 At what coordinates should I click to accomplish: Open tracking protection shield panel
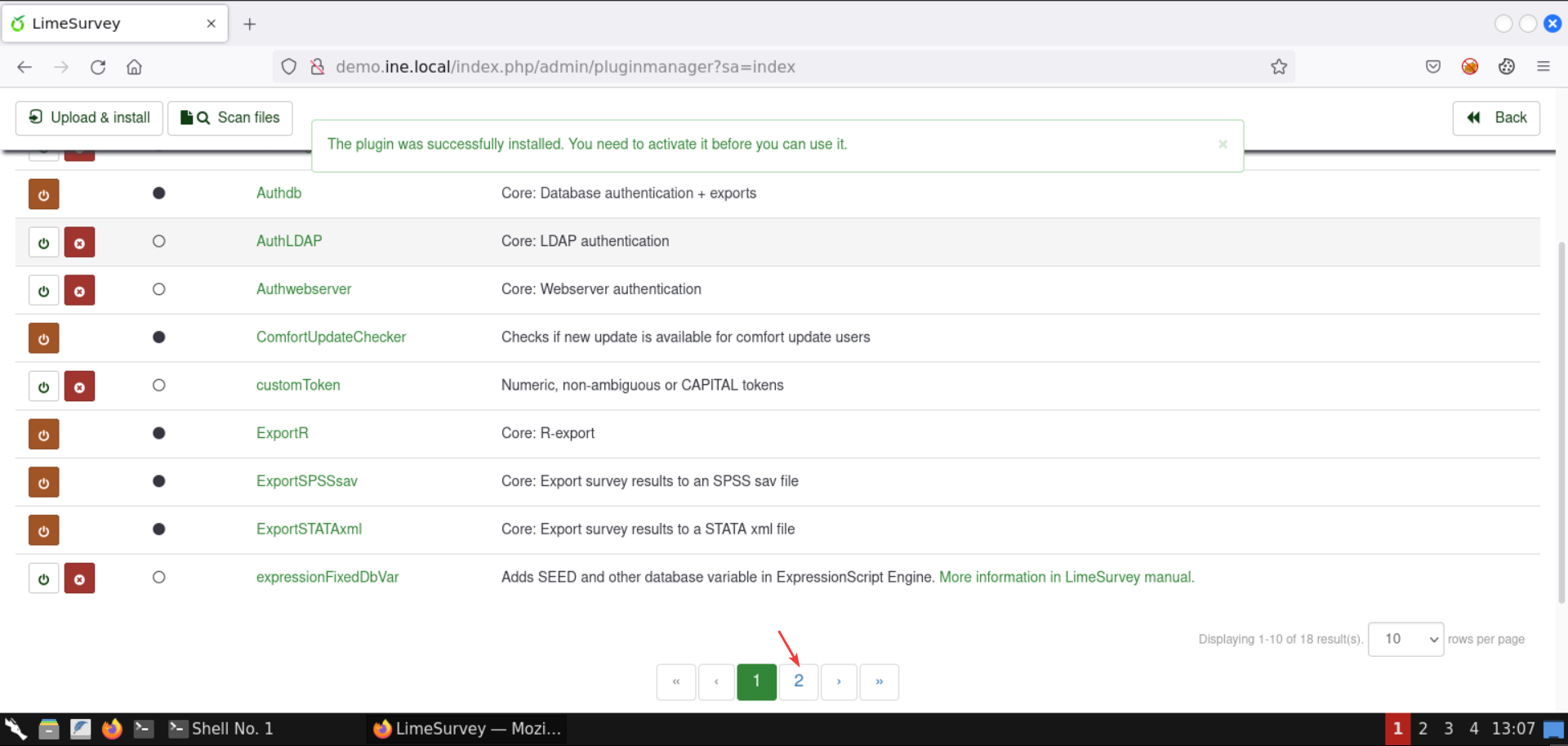pos(288,67)
